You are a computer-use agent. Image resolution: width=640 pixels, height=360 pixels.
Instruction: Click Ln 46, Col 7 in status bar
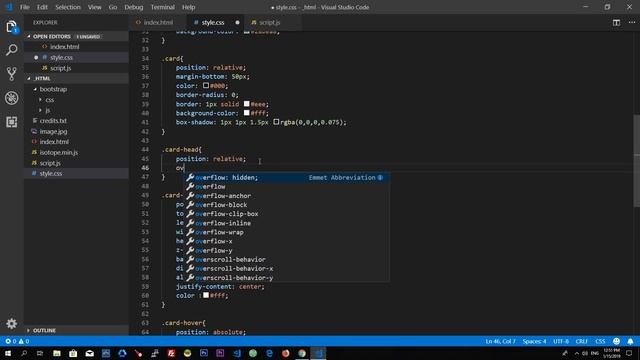pyautogui.click(x=500, y=341)
